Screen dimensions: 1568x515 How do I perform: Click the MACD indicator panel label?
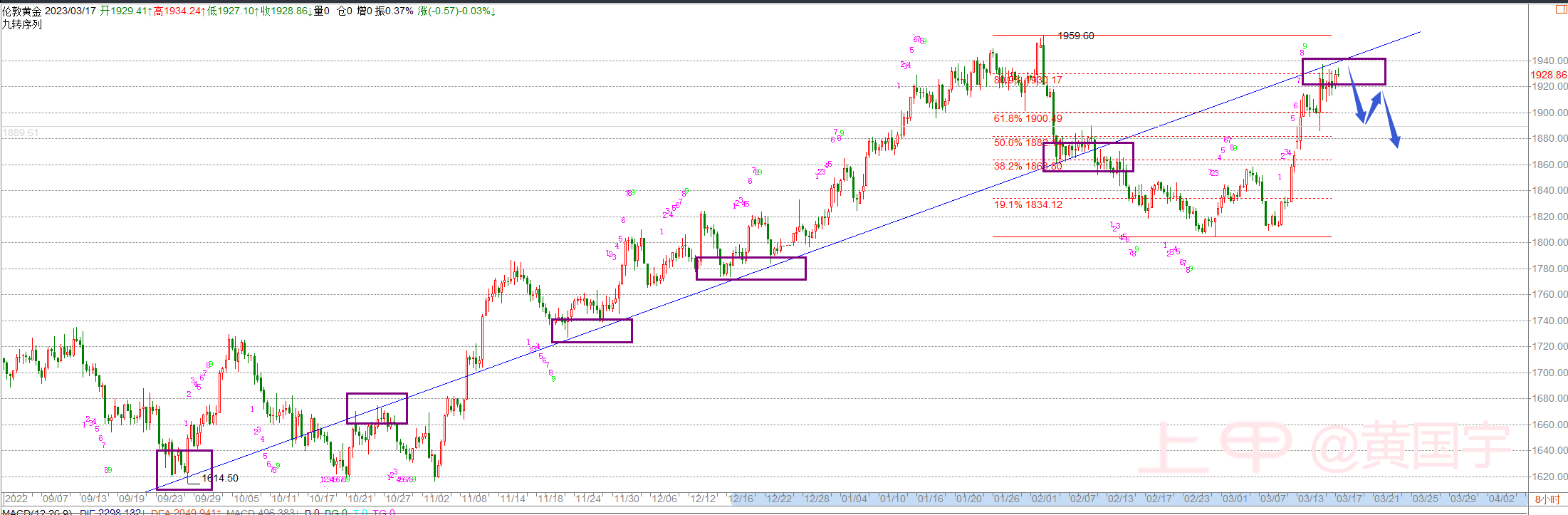(36, 512)
